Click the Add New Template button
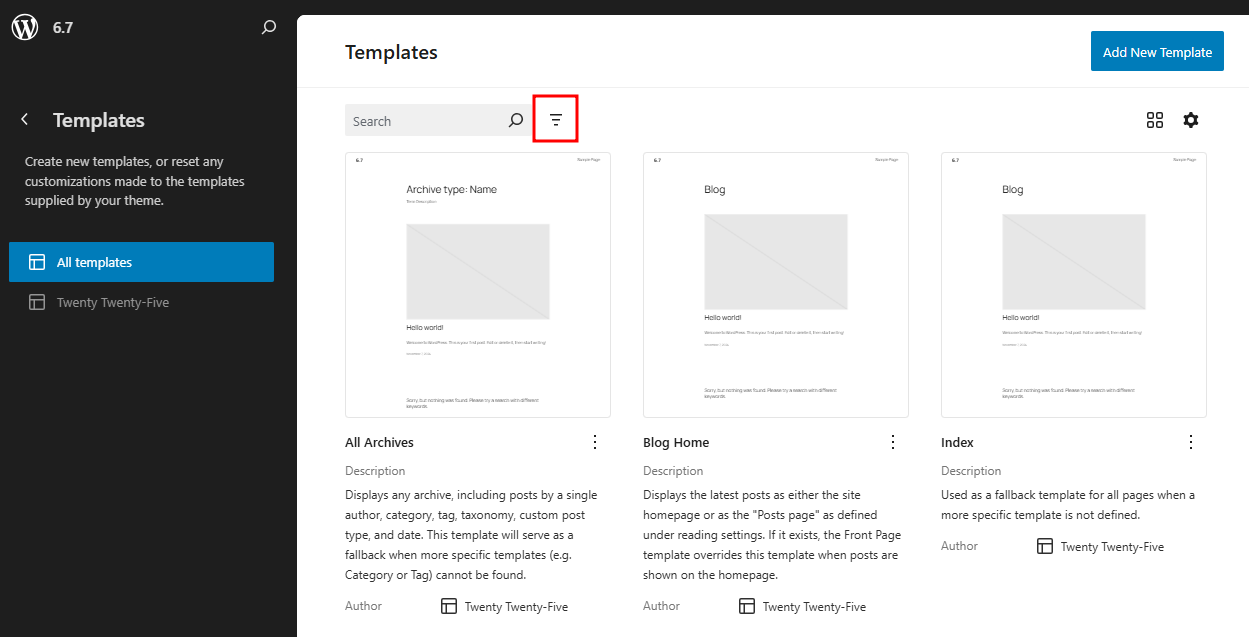 (1157, 50)
